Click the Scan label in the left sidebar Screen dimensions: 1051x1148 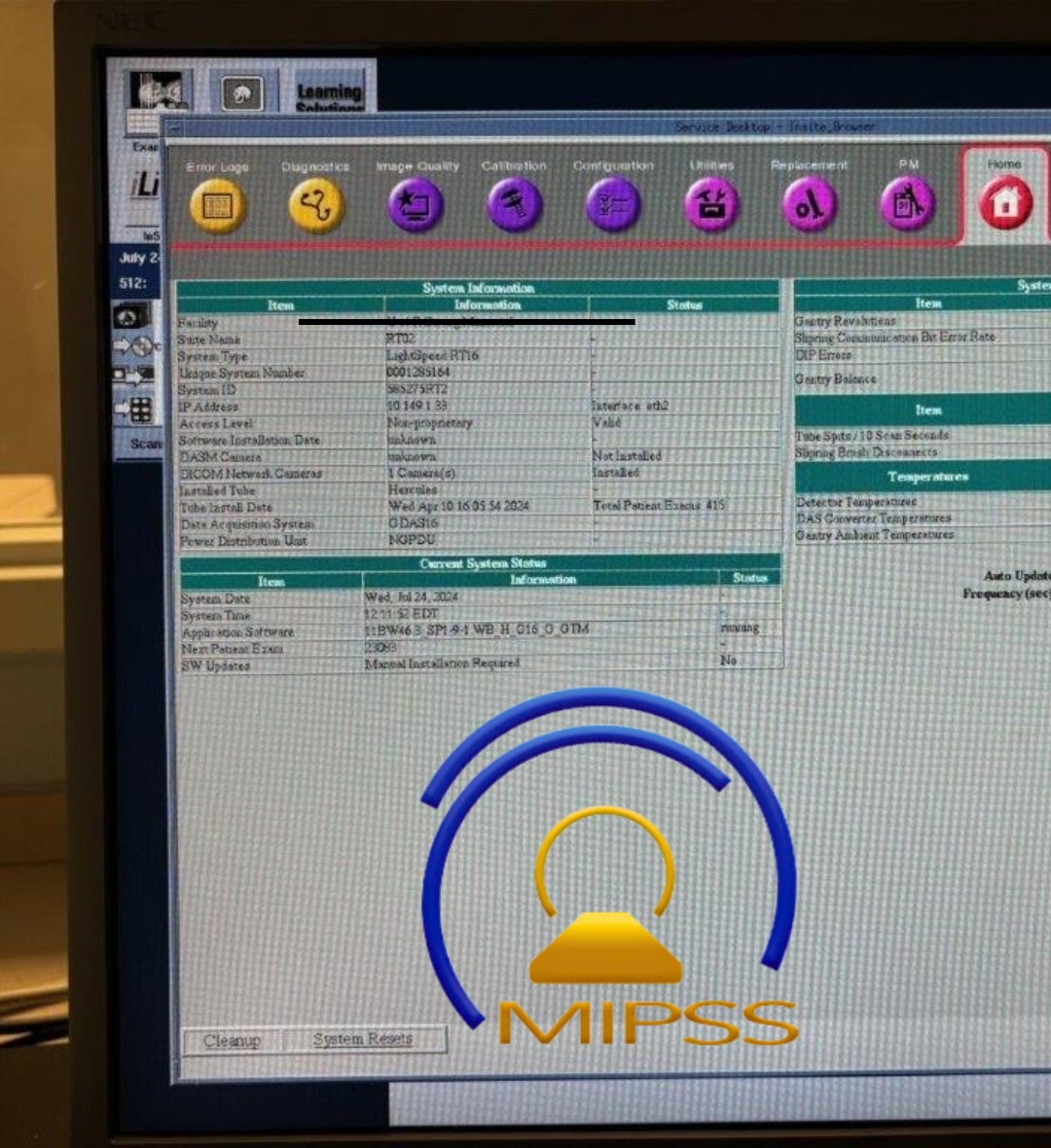[146, 444]
